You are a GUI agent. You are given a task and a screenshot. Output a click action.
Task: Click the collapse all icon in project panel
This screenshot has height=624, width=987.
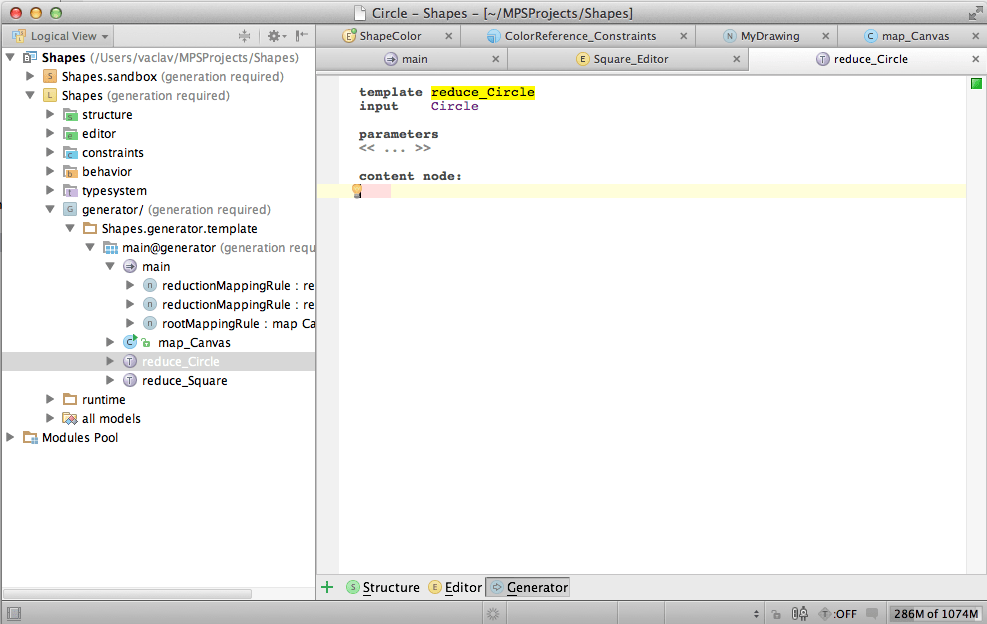pyautogui.click(x=245, y=36)
